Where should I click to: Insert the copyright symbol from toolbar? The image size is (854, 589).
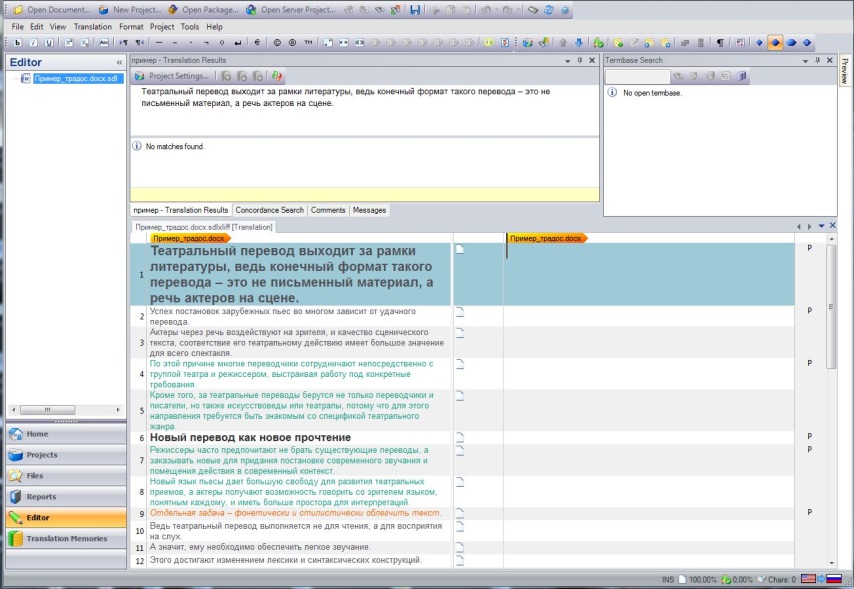click(276, 43)
